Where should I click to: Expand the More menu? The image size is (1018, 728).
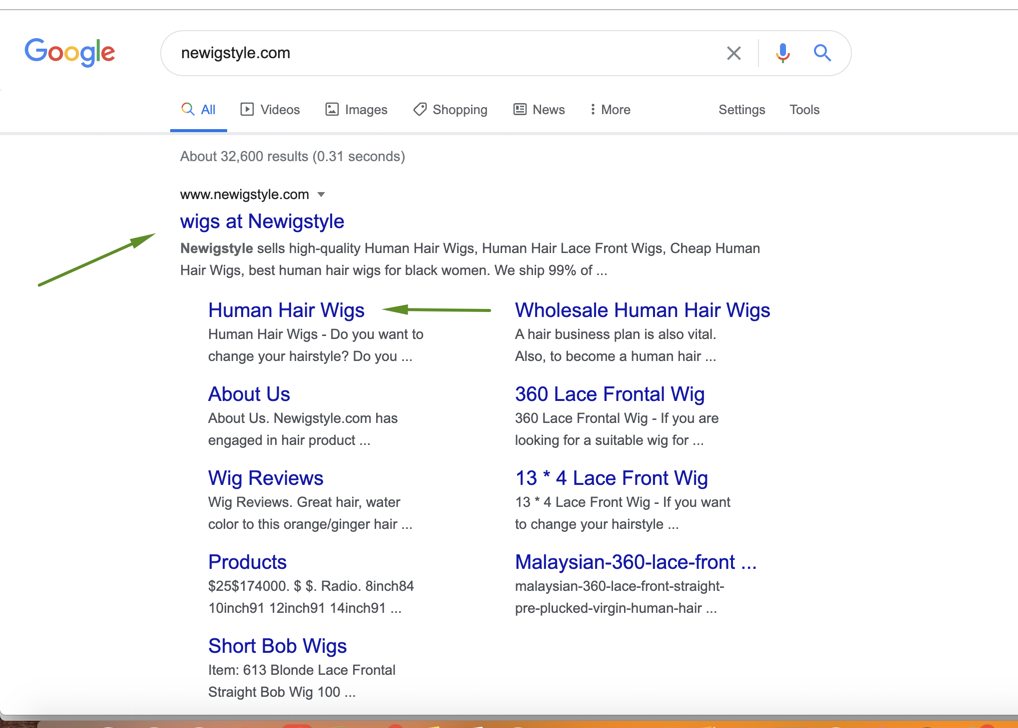(x=610, y=110)
